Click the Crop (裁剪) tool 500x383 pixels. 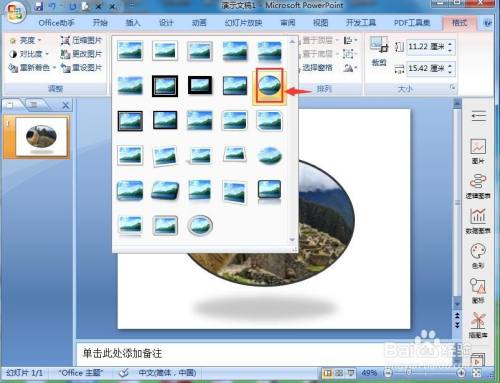pos(379,52)
